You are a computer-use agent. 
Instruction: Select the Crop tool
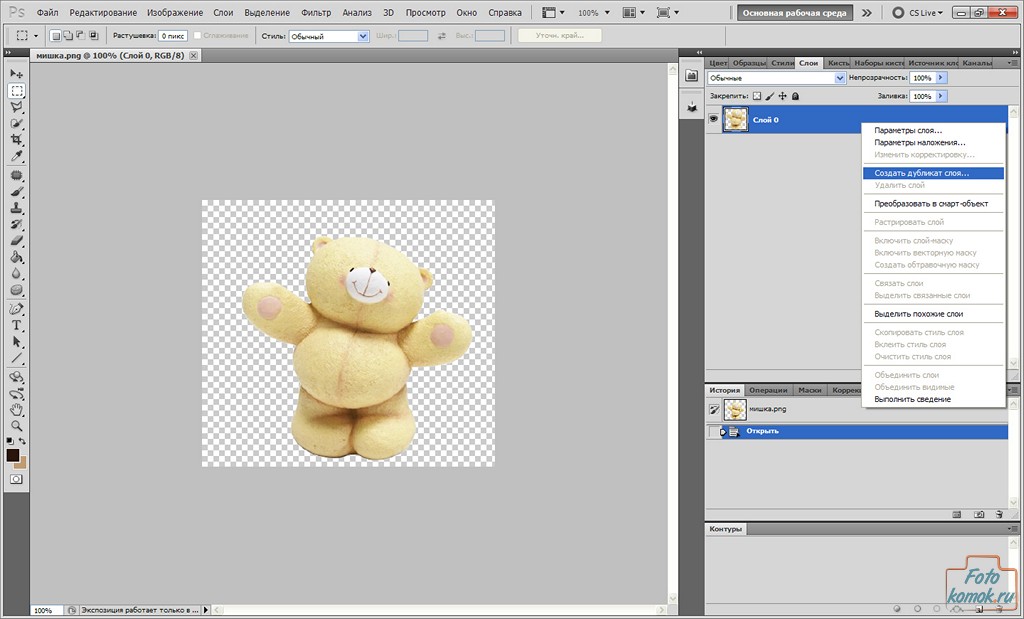coord(17,140)
